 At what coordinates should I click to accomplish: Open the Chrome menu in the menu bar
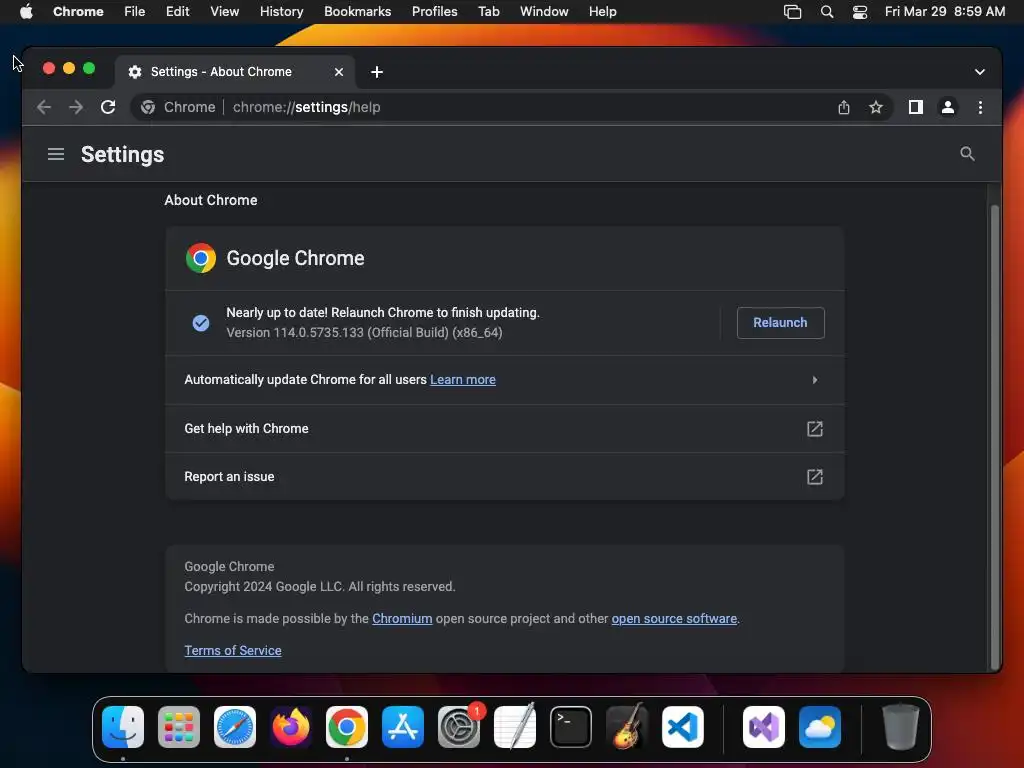[78, 11]
